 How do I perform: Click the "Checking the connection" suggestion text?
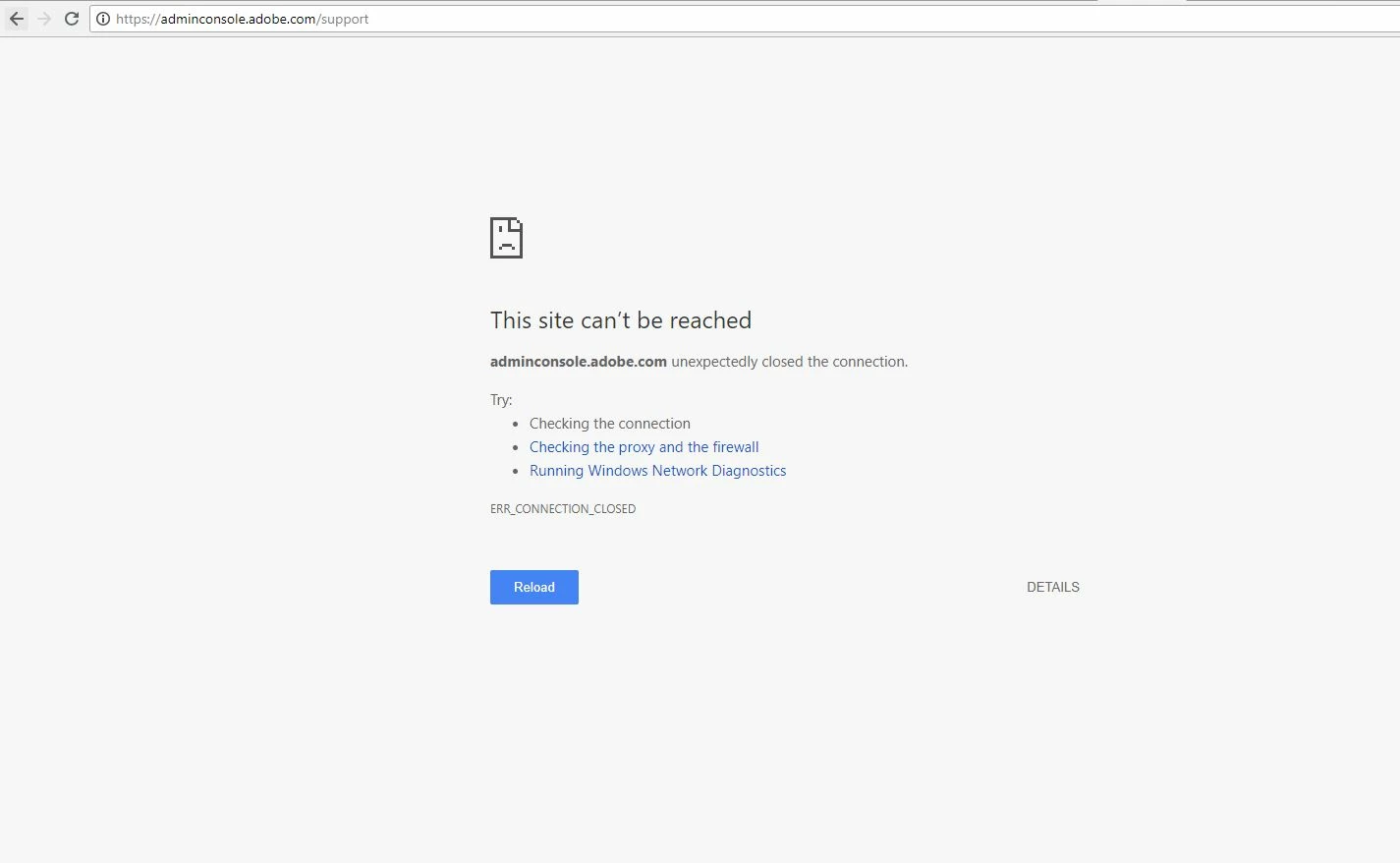point(610,424)
